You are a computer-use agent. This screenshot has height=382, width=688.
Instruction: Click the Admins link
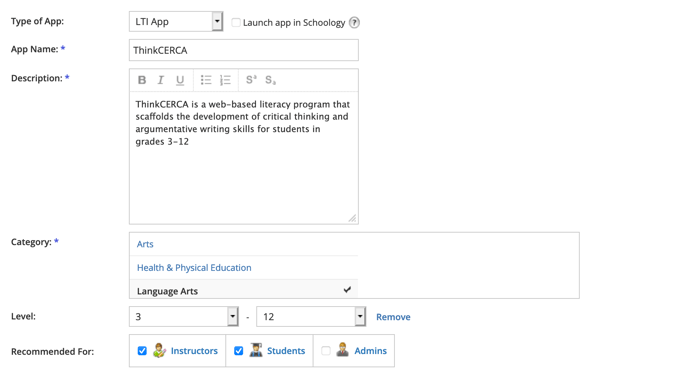[370, 350]
